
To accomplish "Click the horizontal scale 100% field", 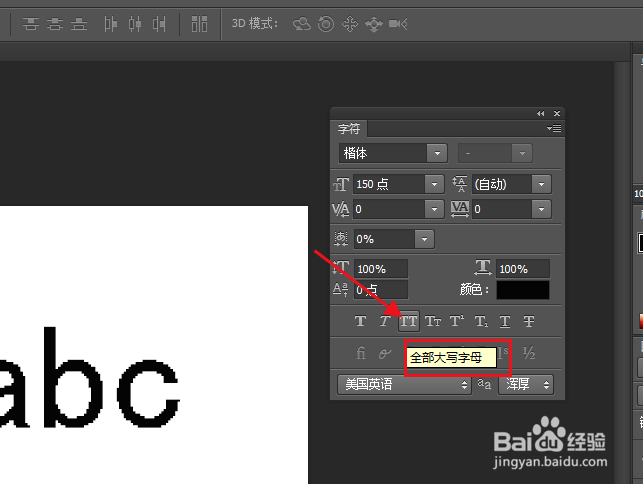I will 523,269.
